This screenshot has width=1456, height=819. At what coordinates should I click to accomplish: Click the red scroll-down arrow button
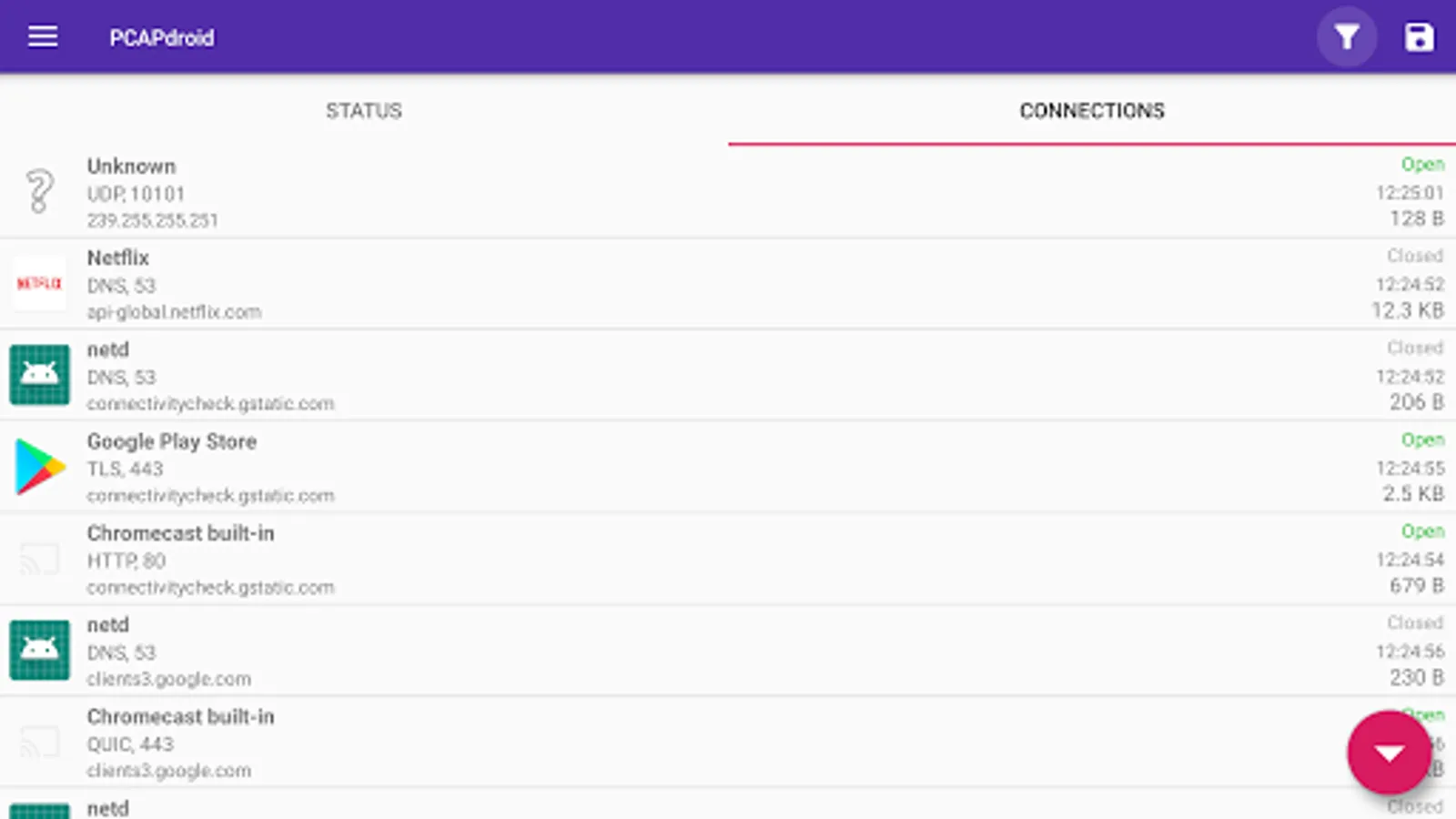(x=1389, y=753)
